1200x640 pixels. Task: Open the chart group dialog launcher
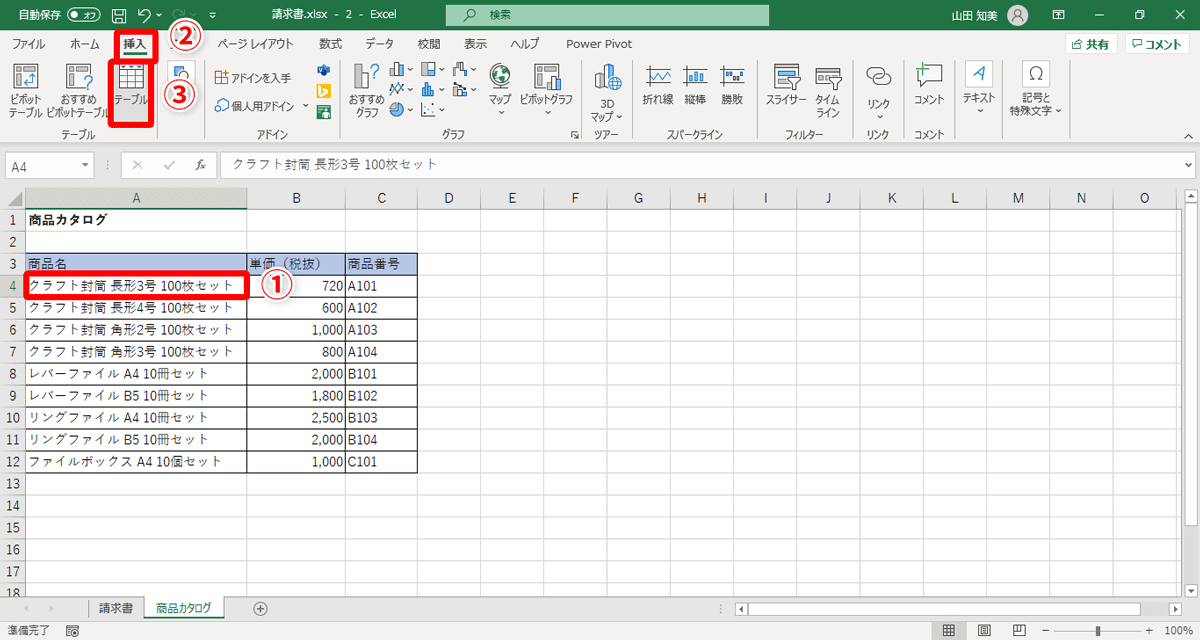(x=575, y=134)
